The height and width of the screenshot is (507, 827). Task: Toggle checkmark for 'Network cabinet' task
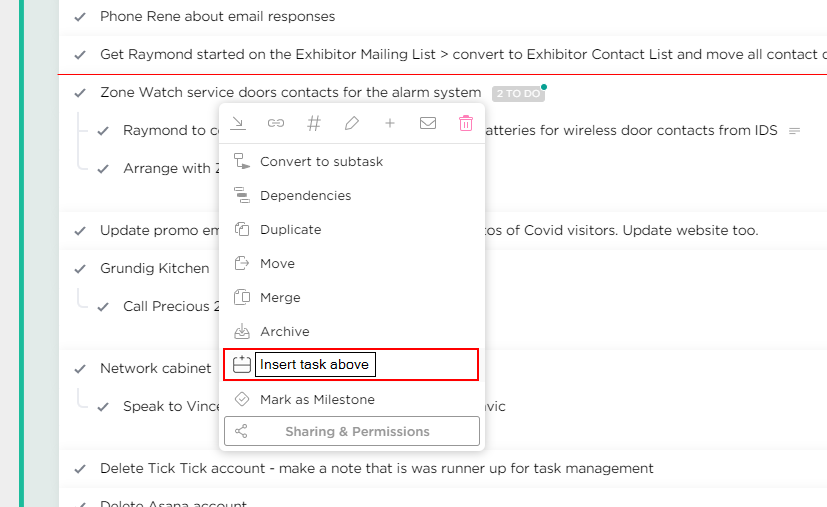coord(80,369)
